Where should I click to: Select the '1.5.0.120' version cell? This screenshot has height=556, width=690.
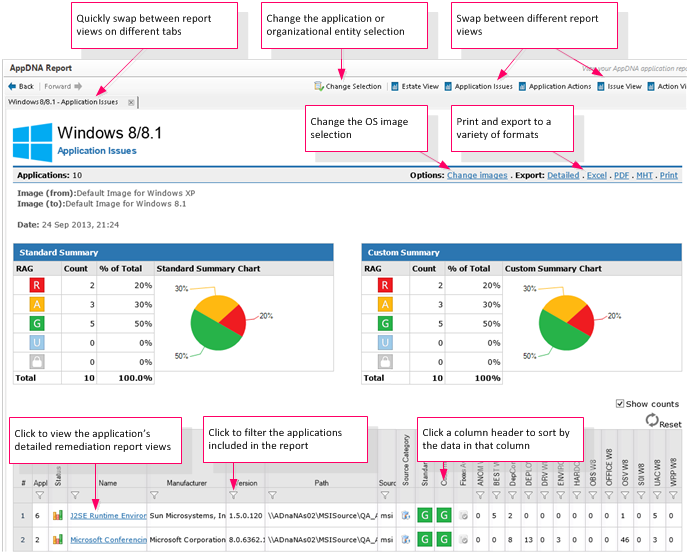pos(246,515)
